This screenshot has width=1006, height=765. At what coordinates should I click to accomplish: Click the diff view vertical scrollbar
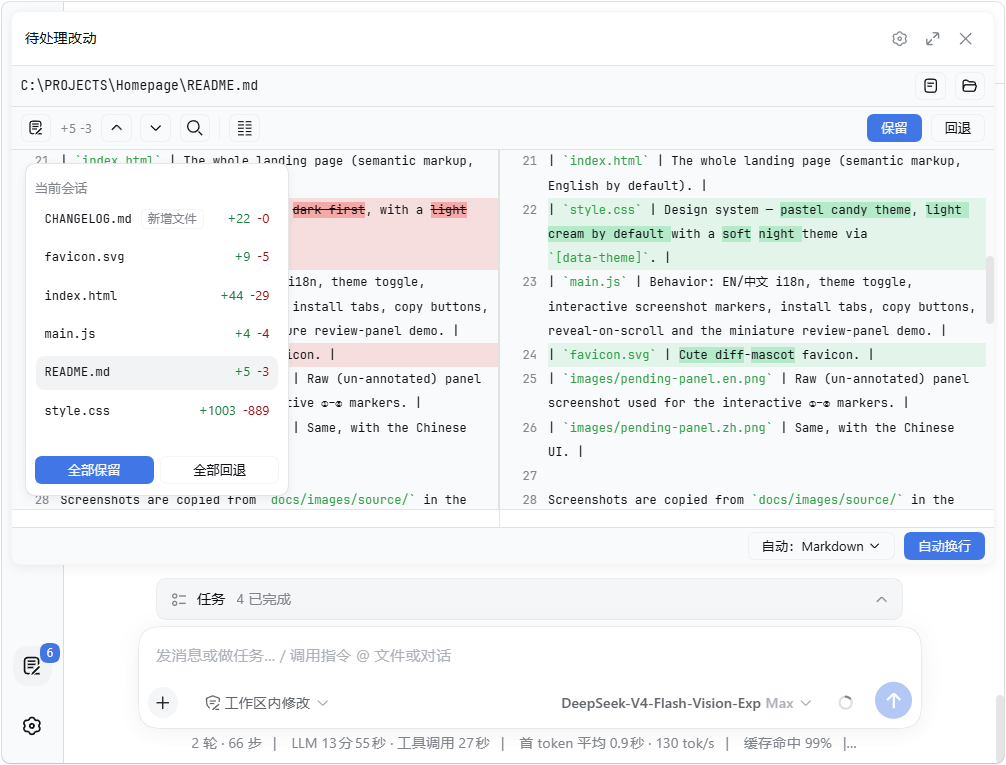point(990,289)
